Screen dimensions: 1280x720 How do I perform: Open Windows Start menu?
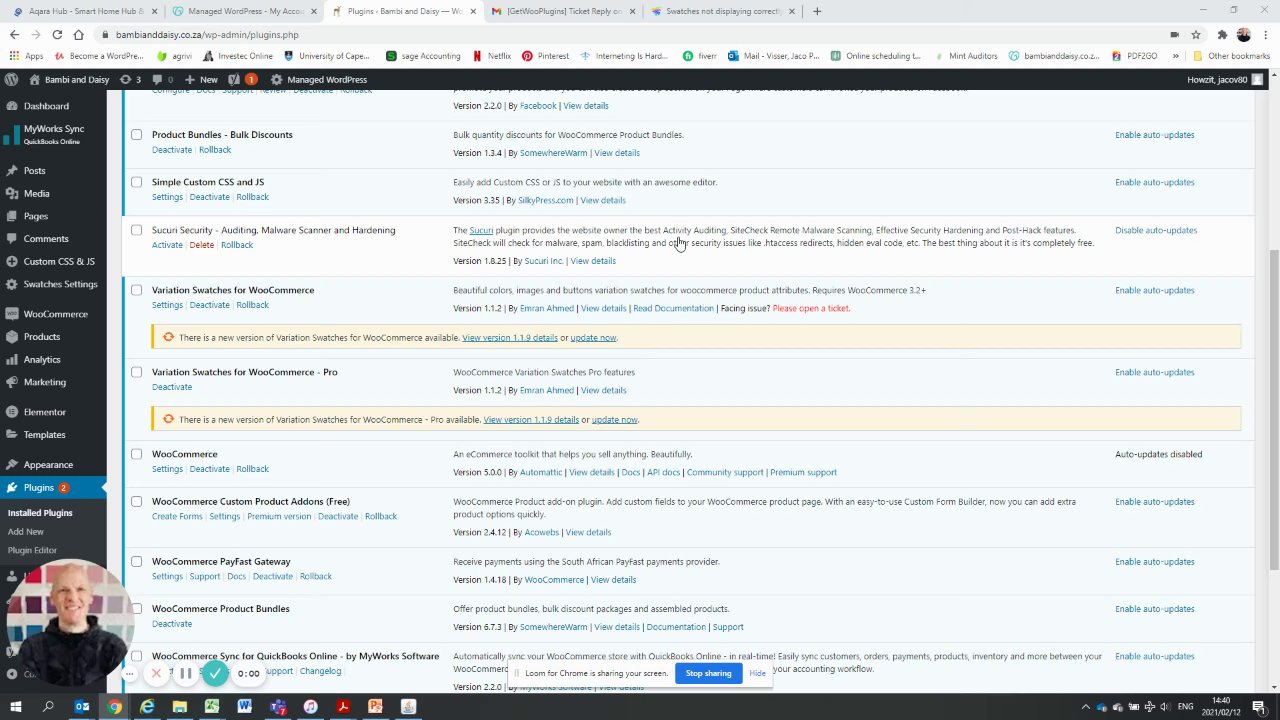[15, 707]
